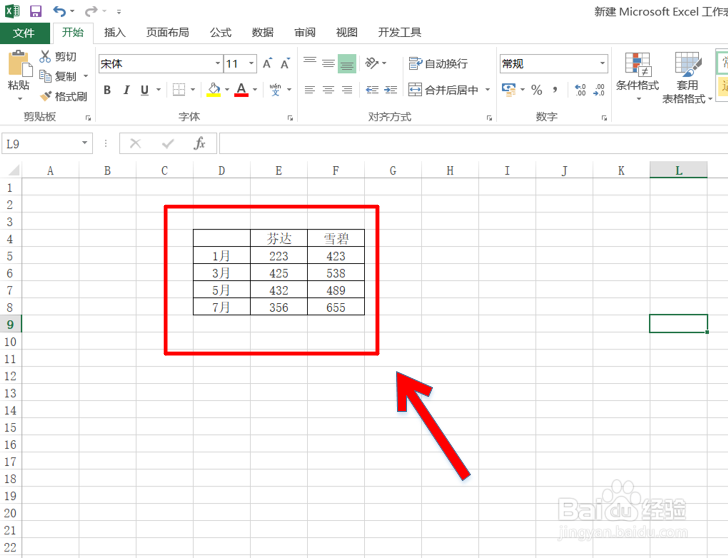This screenshot has width=728, height=558.
Task: Increase indent in cell
Action: point(390,90)
